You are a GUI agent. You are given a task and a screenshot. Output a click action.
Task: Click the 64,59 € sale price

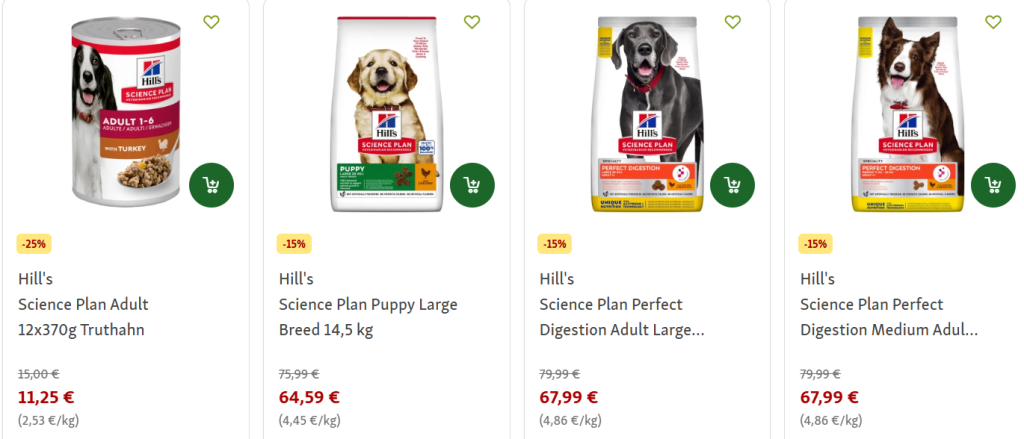click(x=310, y=397)
